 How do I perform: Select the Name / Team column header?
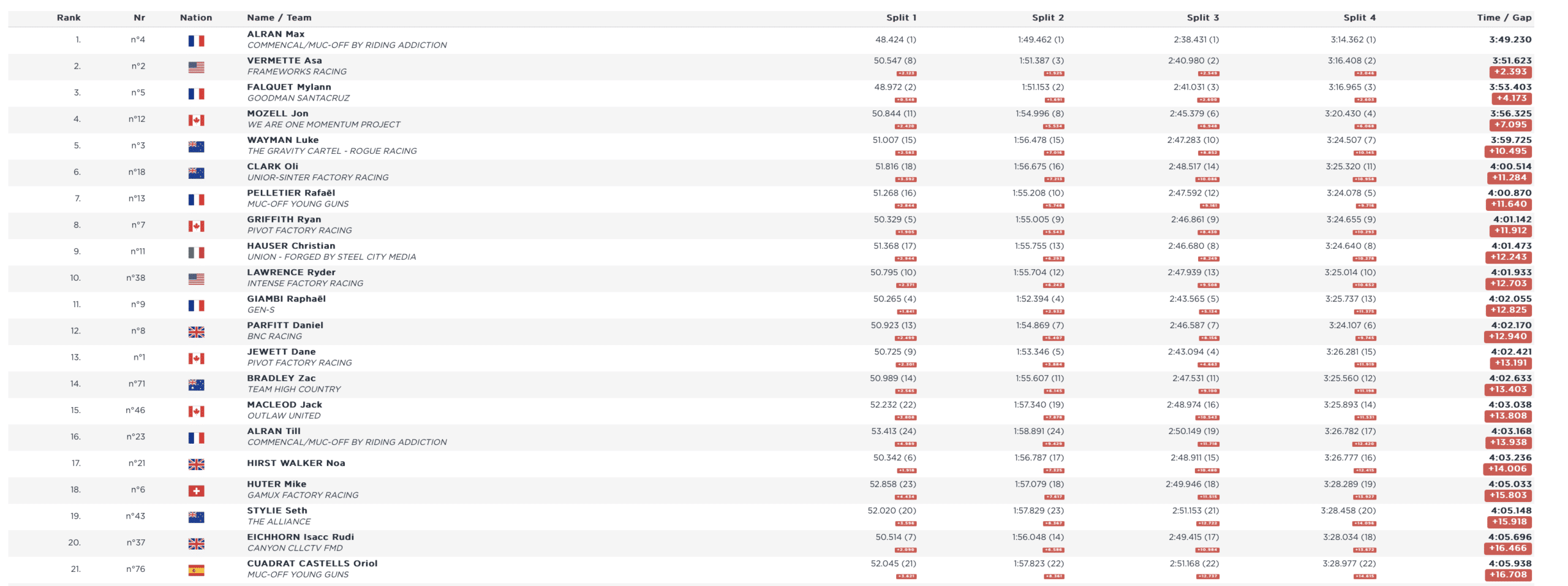click(x=279, y=18)
